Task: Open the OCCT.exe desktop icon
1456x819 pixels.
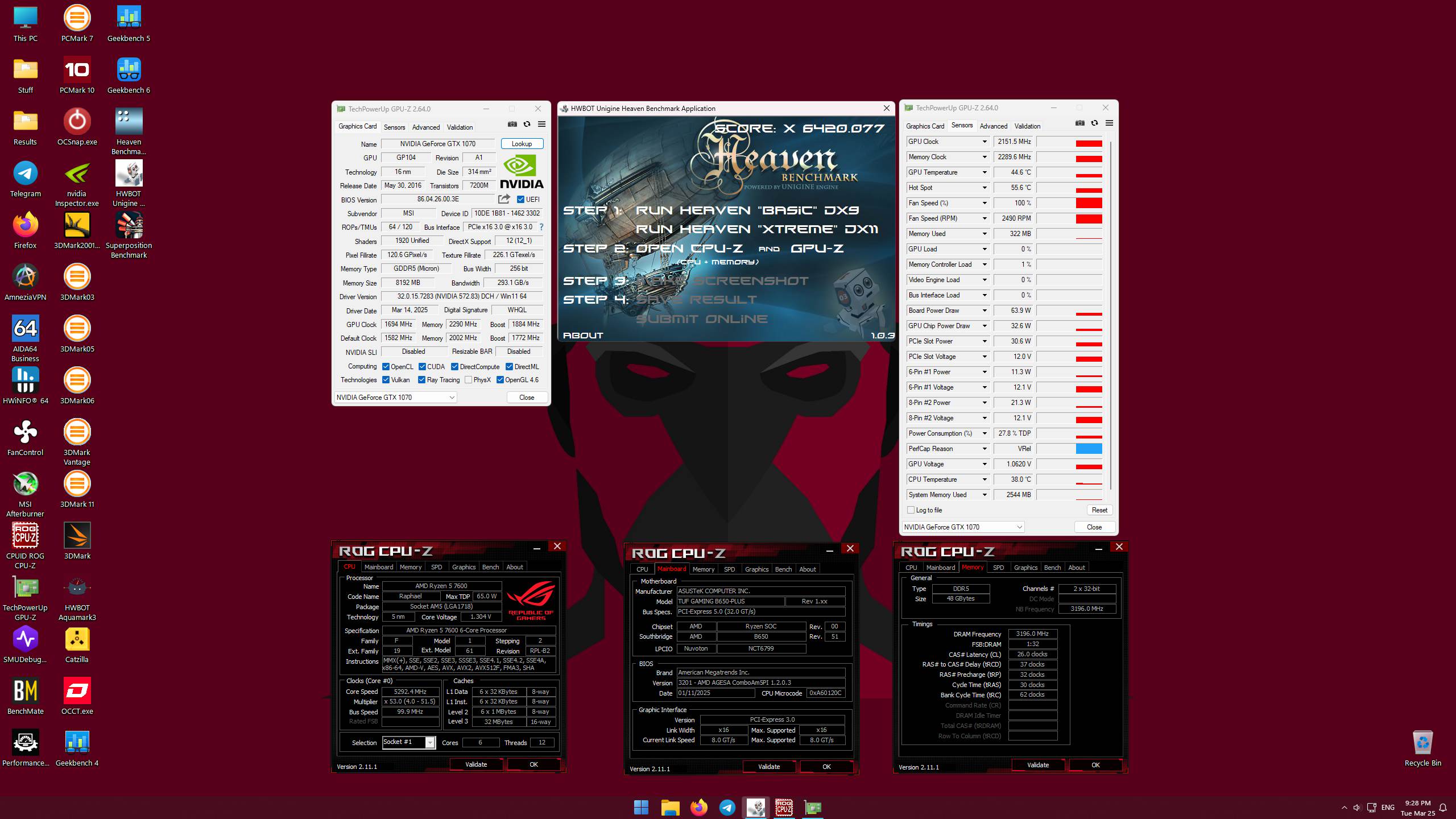Action: pos(77,696)
